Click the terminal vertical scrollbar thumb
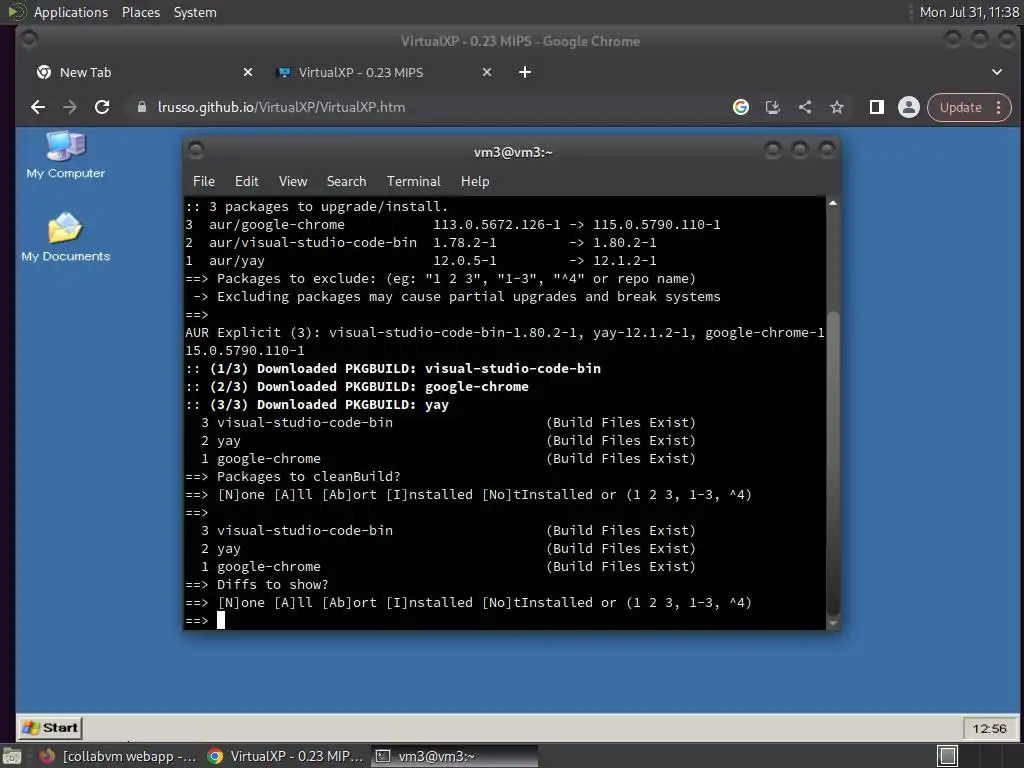Screen dimensions: 1024x768 (x=833, y=464)
